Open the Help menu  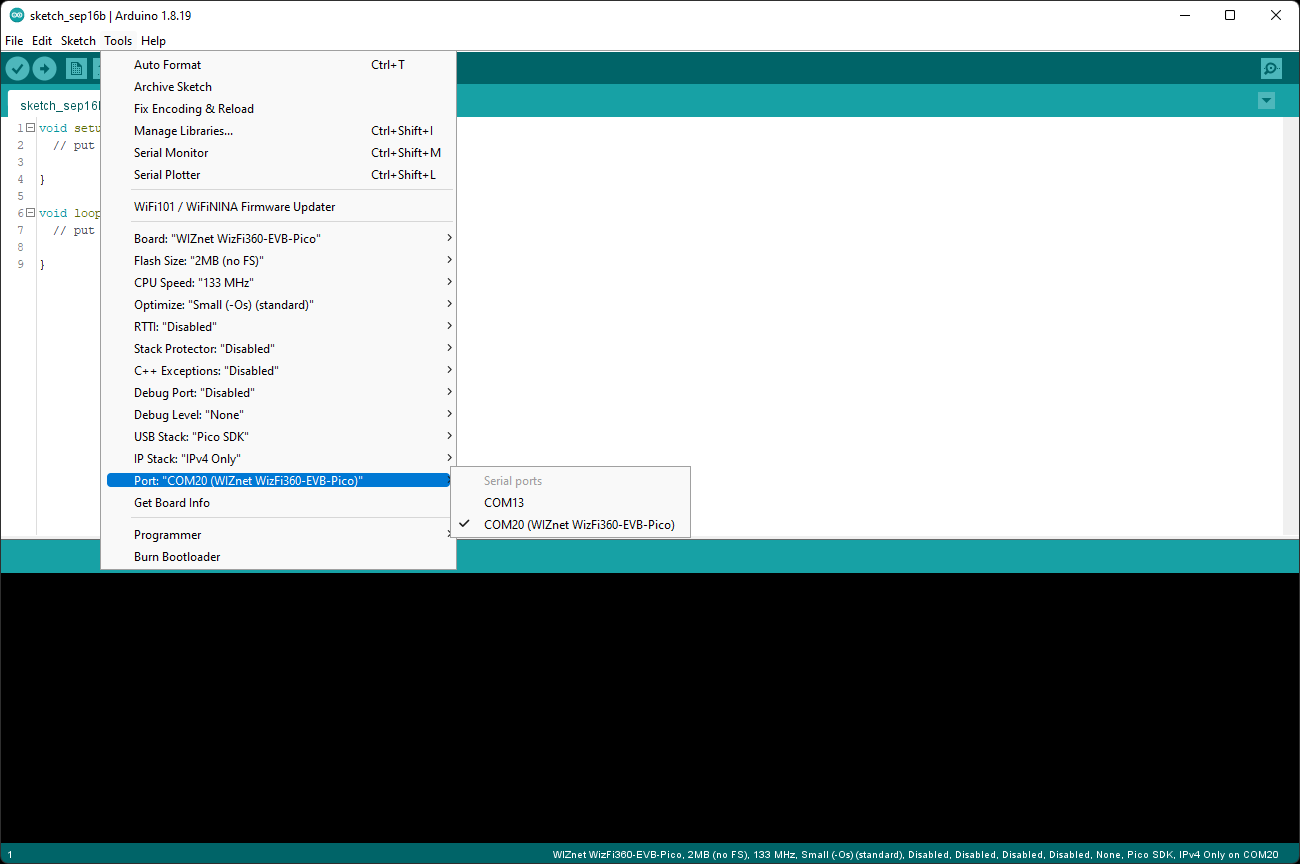click(x=153, y=41)
